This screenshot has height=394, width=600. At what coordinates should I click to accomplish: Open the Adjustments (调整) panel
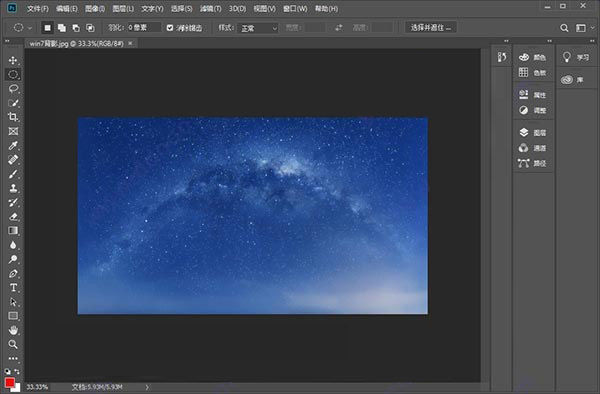[x=533, y=110]
